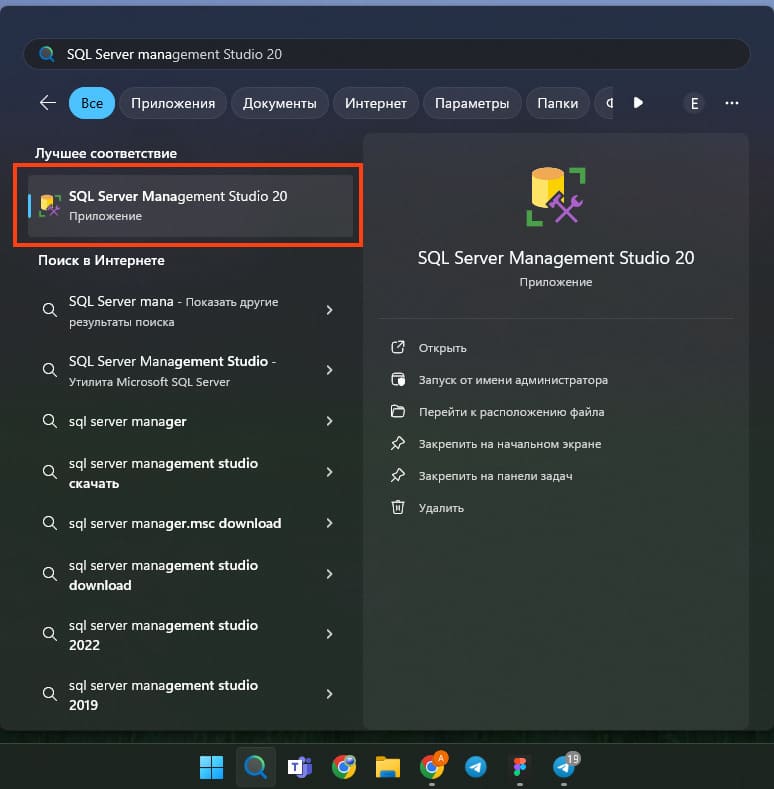Open Telegram icon without badge on taskbar

(x=476, y=767)
